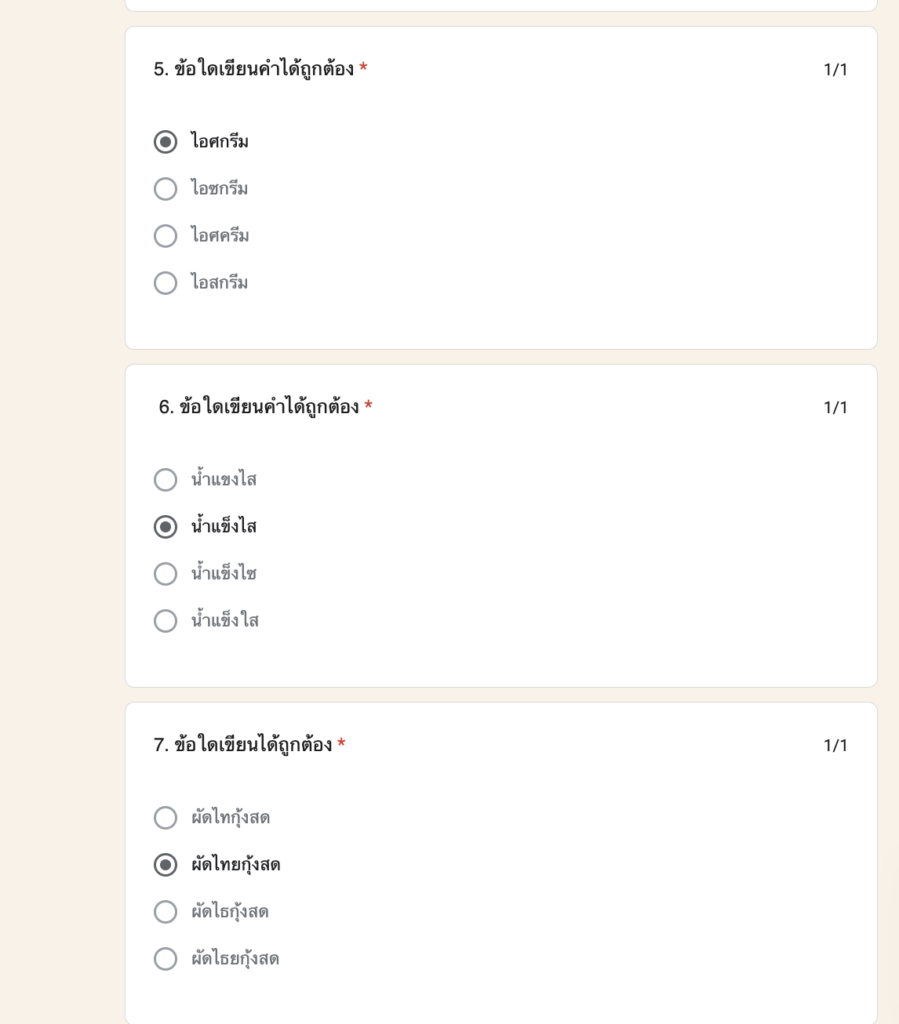Select the ผัดไทกุ้งสด radio option
Viewport: 899px width, 1024px height.
tap(165, 818)
